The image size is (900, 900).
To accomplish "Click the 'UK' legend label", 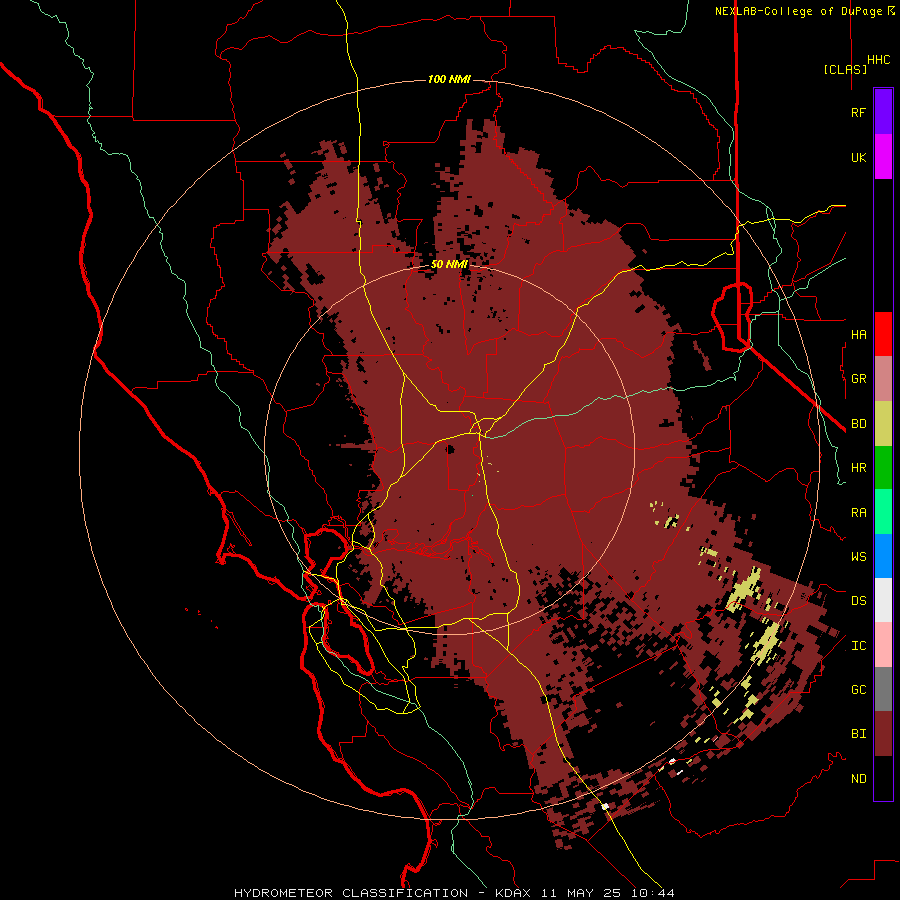I will pos(858,157).
